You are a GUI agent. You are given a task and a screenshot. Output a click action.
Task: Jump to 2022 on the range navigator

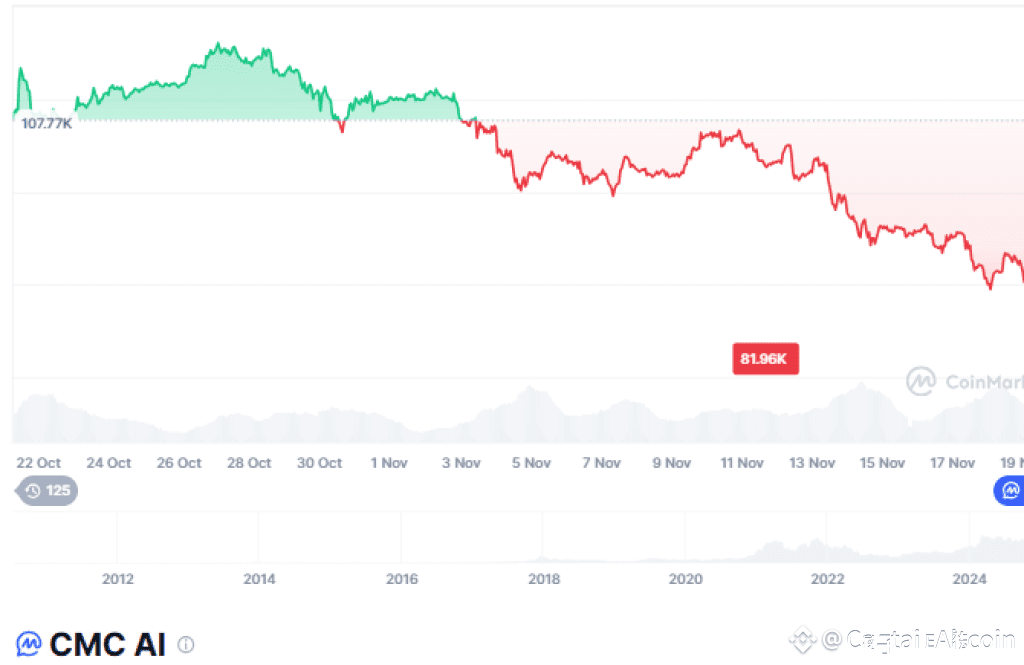(x=827, y=578)
